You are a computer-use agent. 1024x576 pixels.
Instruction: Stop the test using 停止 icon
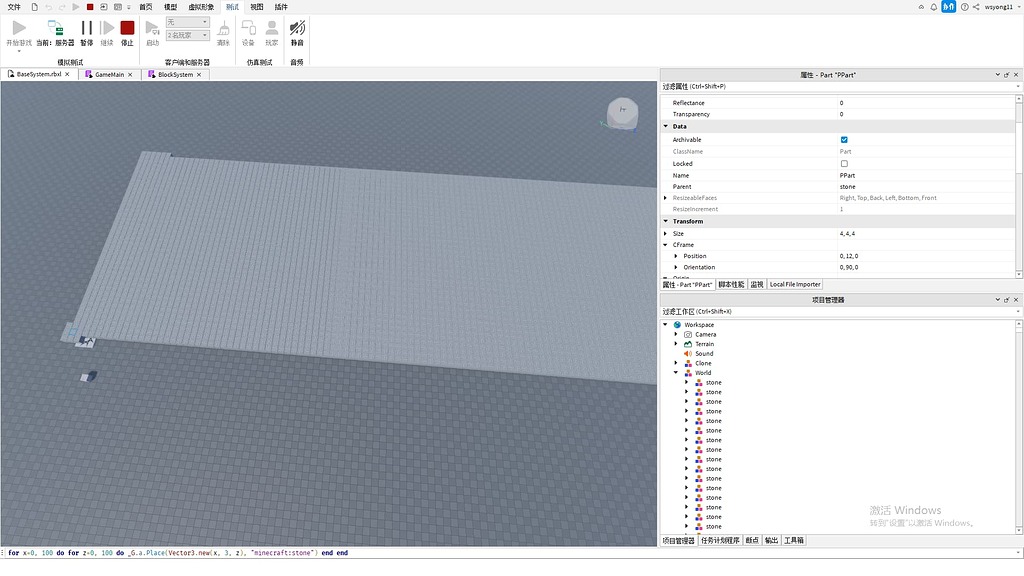tap(127, 27)
